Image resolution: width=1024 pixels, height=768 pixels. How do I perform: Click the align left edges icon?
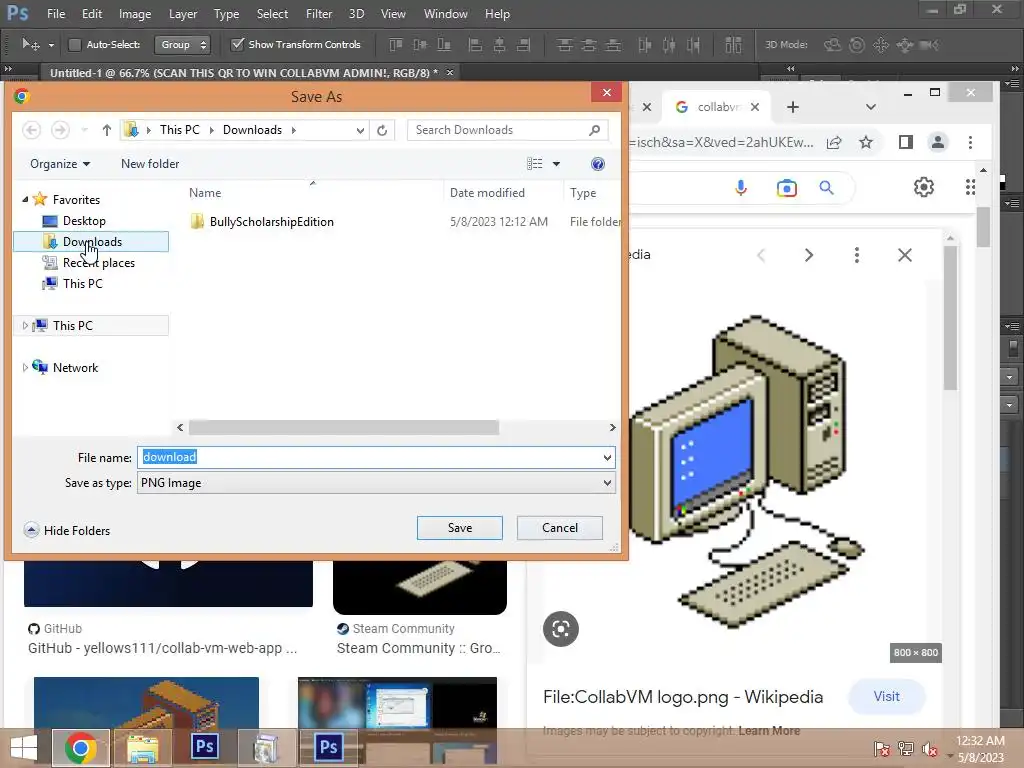tap(475, 44)
